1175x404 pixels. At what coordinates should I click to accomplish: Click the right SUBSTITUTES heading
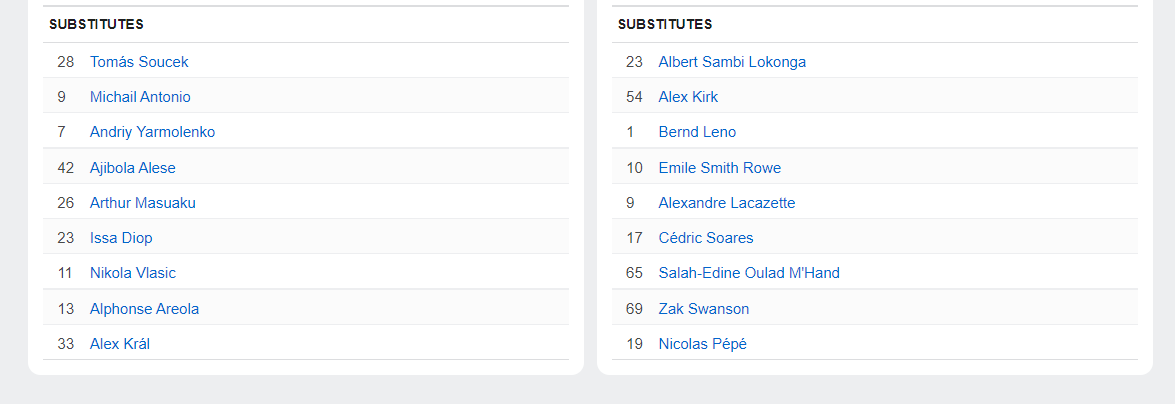pos(665,25)
